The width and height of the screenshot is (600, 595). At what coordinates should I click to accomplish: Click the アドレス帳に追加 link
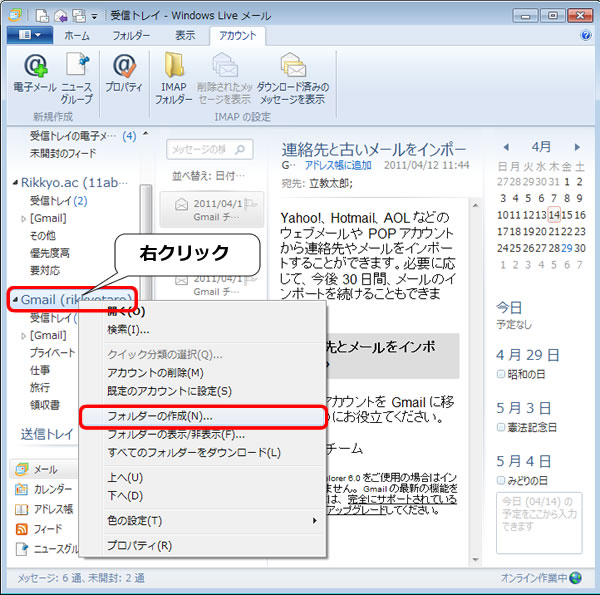[338, 165]
